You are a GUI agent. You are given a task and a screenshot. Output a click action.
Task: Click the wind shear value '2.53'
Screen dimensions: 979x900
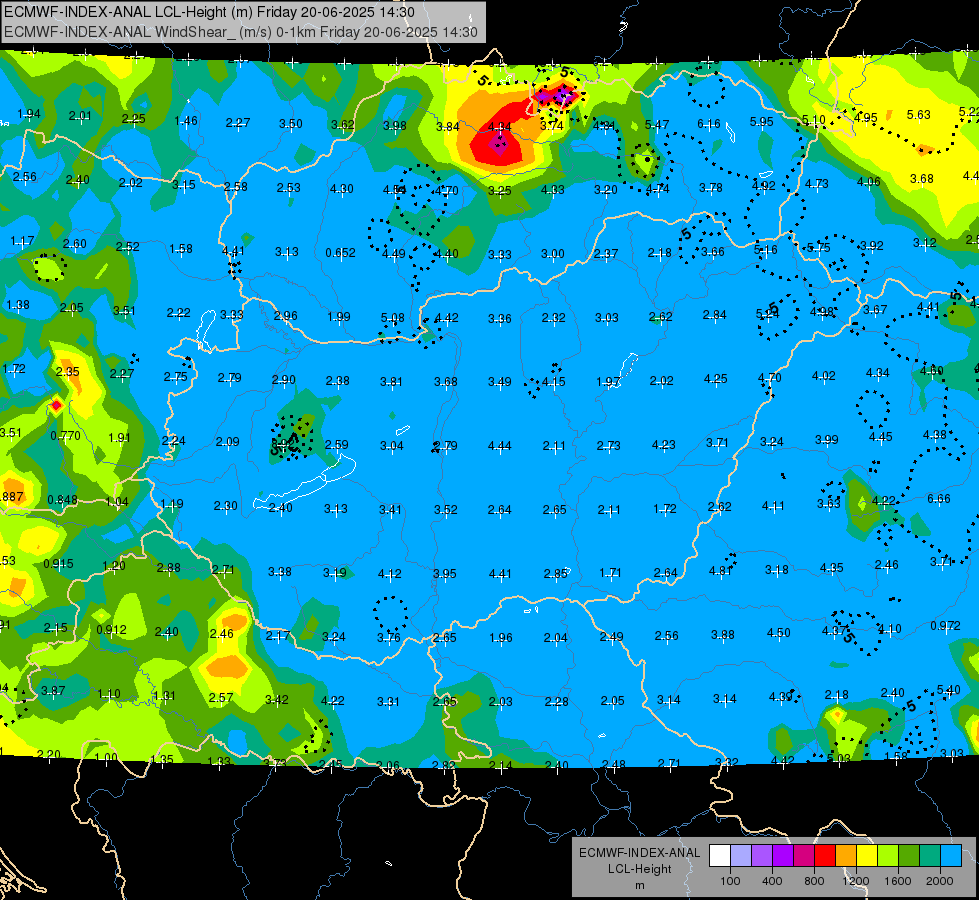click(x=288, y=187)
